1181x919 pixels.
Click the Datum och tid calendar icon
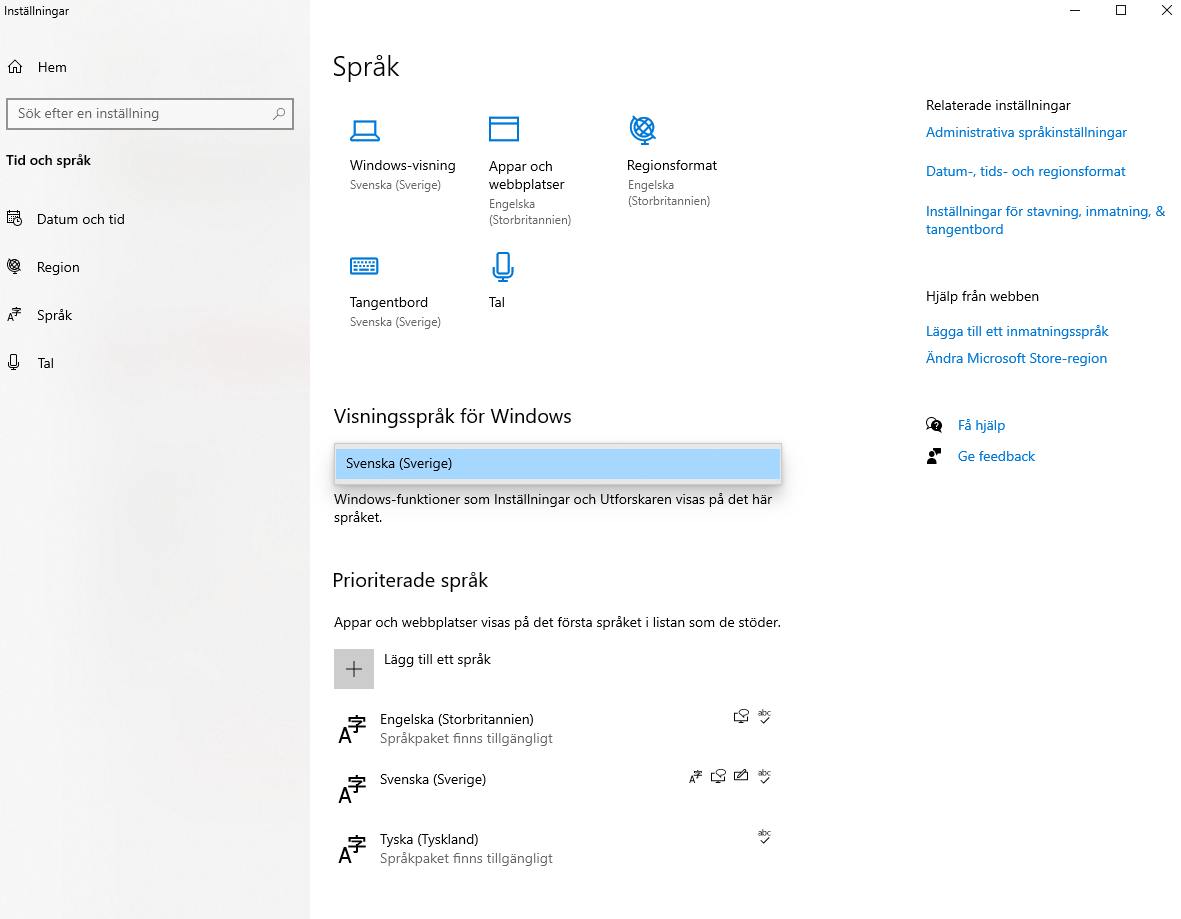[14, 218]
